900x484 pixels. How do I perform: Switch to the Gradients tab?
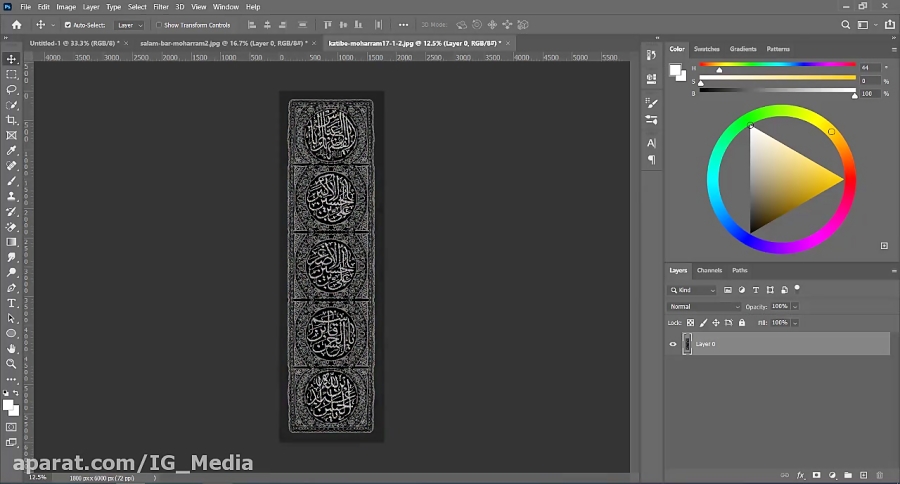(743, 49)
